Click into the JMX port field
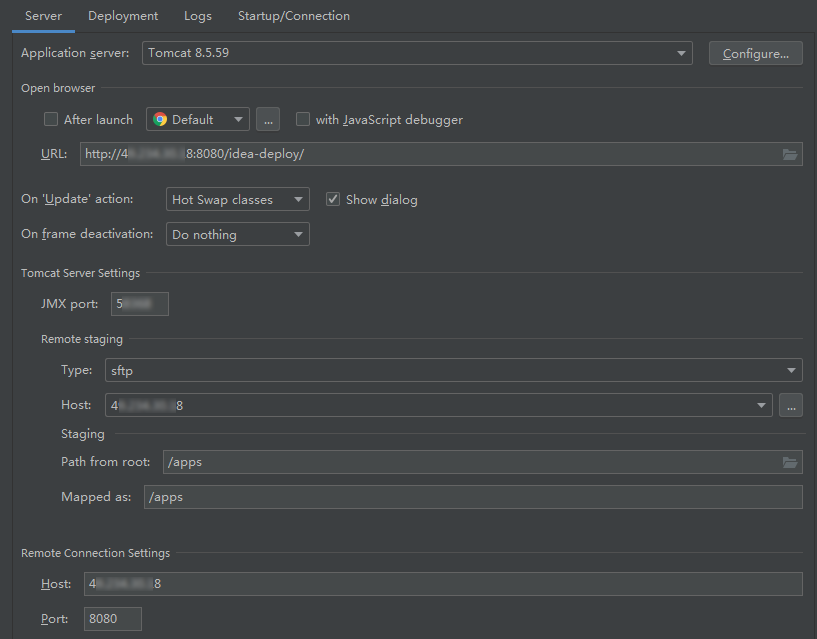The width and height of the screenshot is (817, 639). (x=140, y=304)
